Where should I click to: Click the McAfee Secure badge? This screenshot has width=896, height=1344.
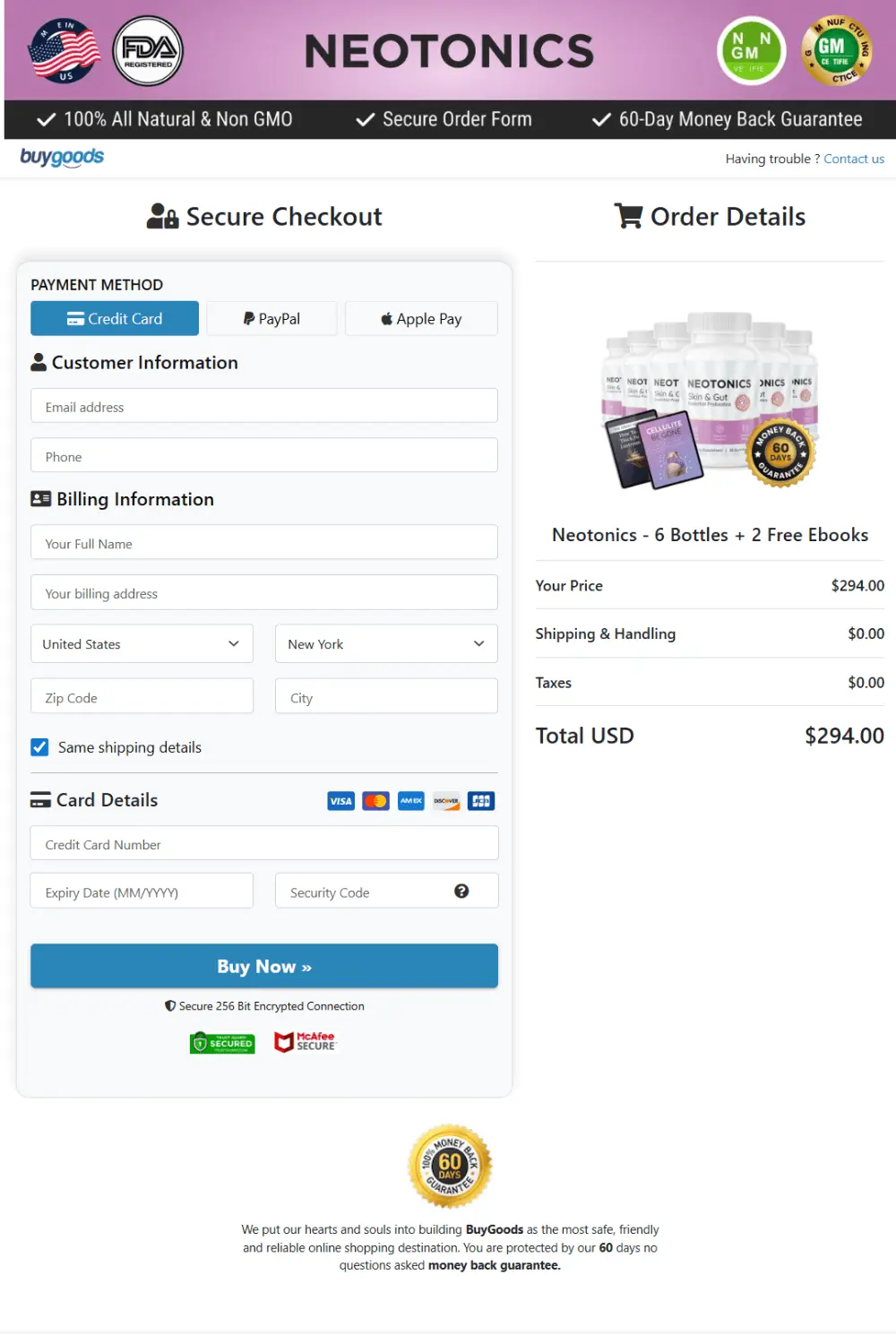[306, 1041]
